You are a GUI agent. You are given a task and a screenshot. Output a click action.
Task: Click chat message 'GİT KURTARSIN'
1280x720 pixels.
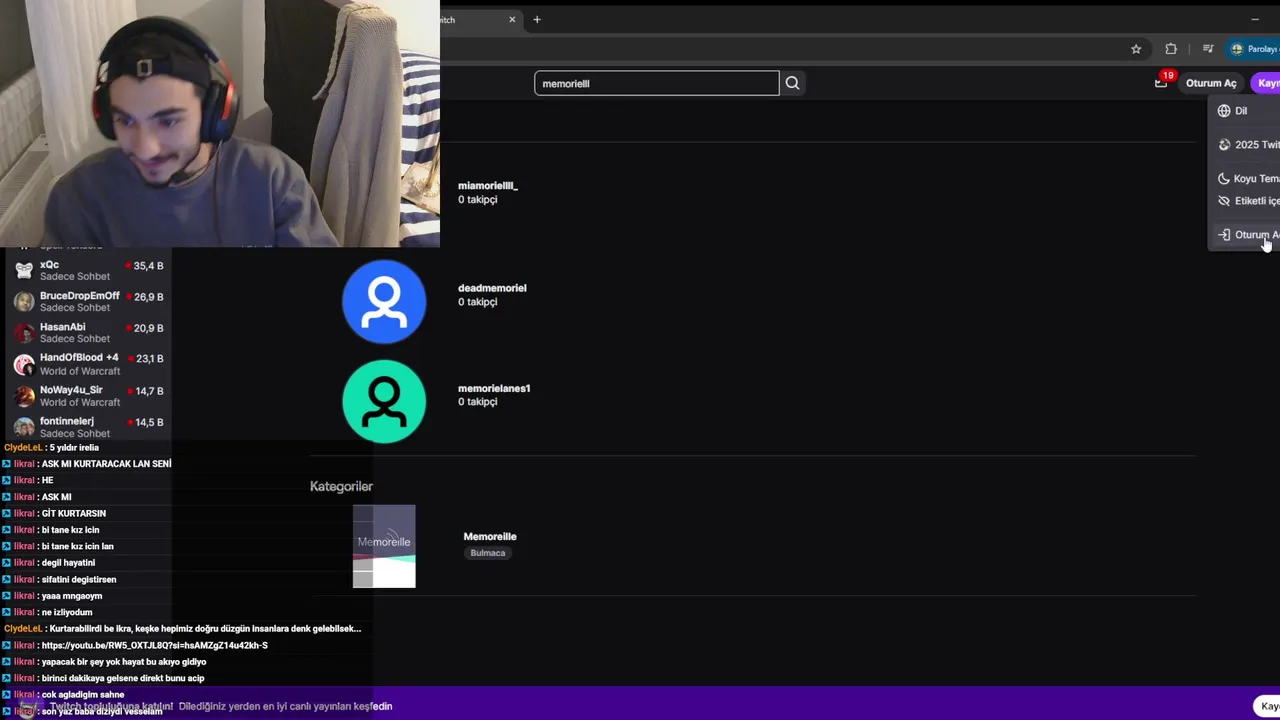[x=74, y=514]
